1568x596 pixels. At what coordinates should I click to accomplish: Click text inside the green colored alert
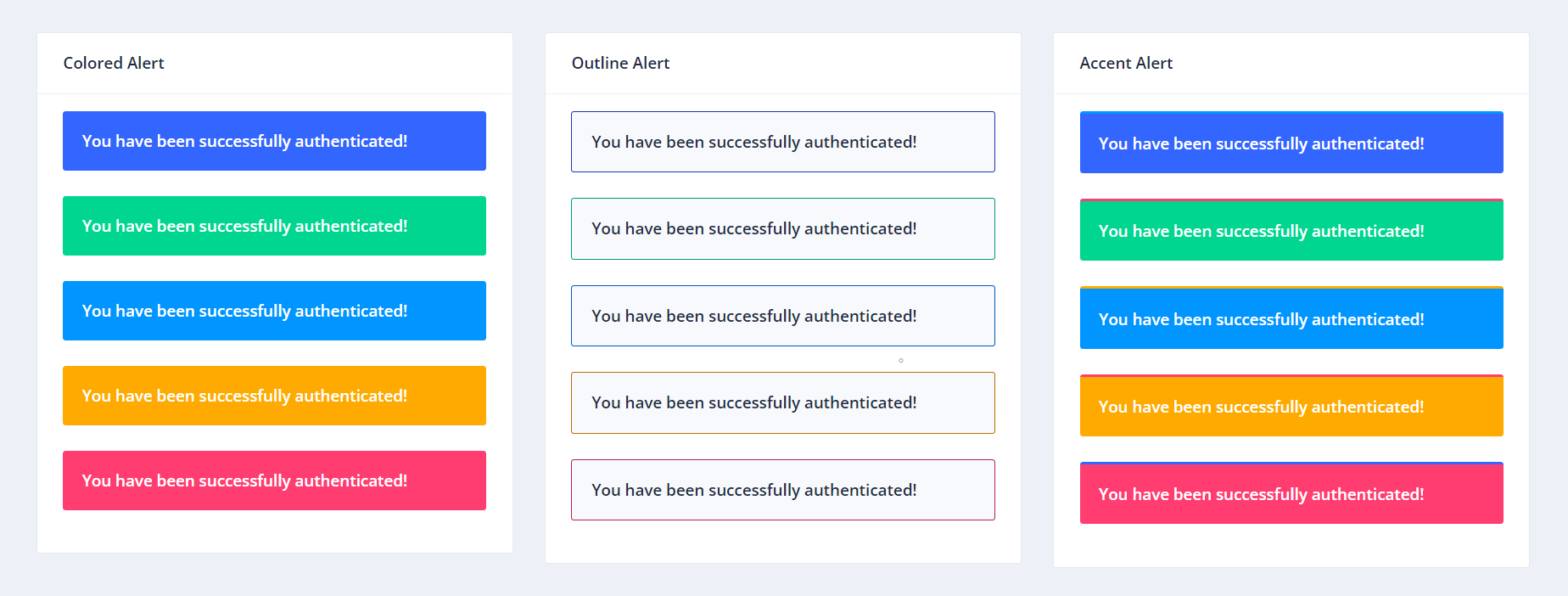pos(244,226)
